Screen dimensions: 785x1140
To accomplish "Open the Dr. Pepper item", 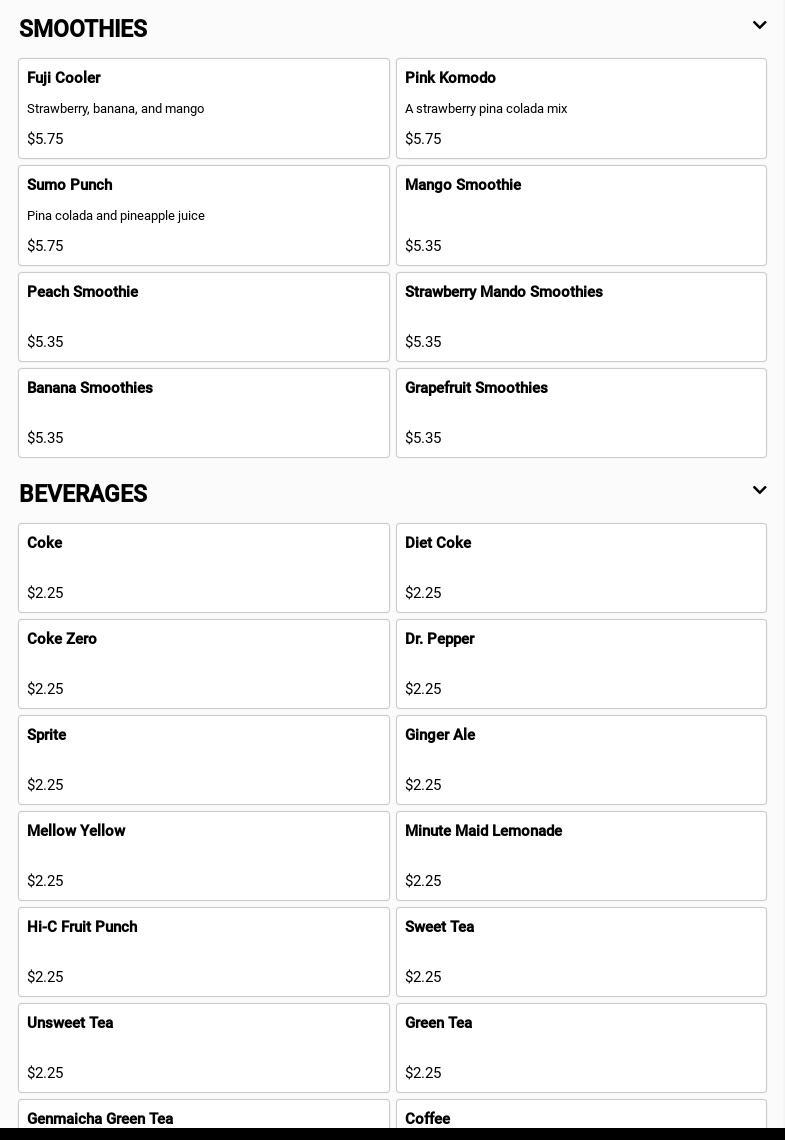I will tap(581, 663).
